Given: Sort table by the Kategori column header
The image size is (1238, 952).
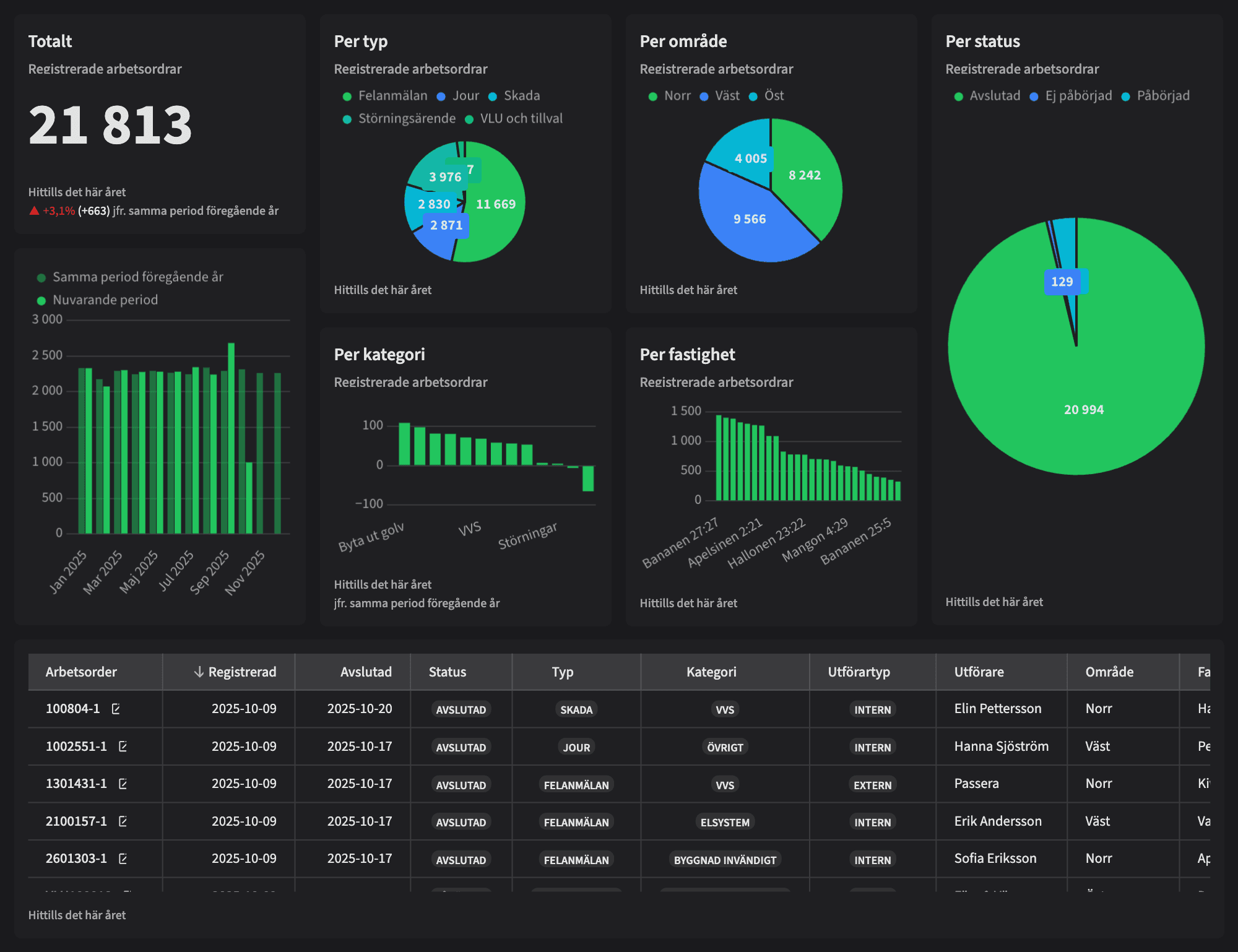Looking at the screenshot, I should point(711,672).
